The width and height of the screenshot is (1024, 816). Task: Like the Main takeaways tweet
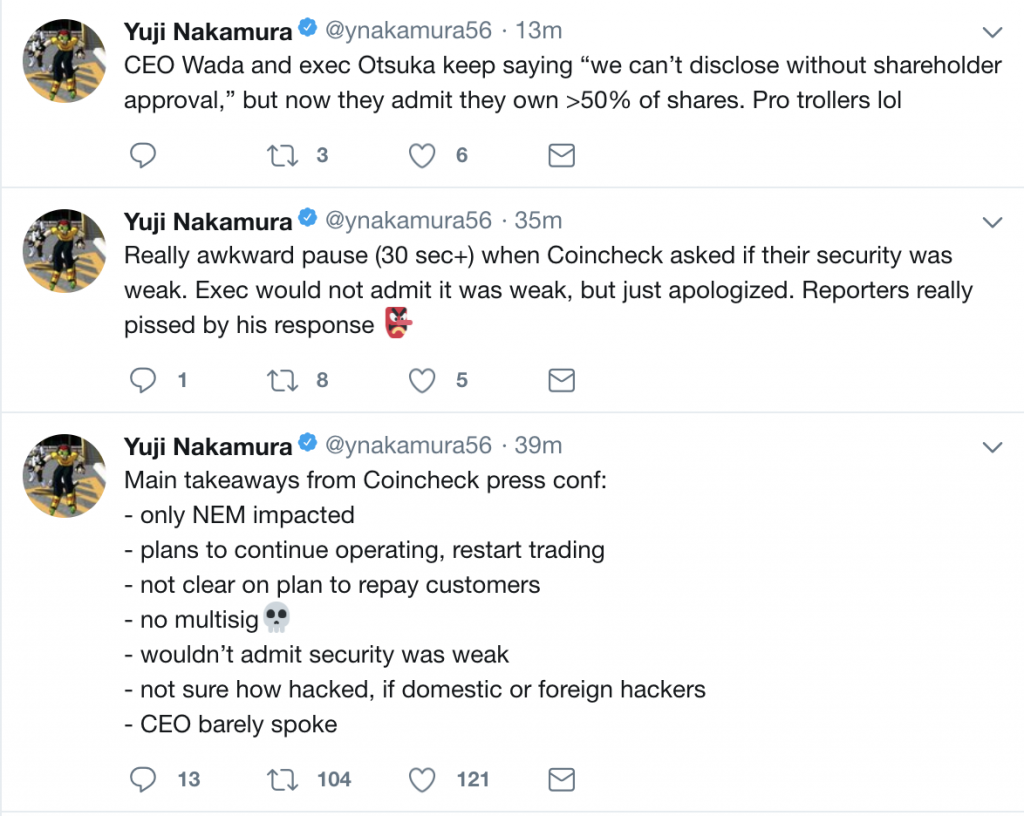pyautogui.click(x=424, y=778)
